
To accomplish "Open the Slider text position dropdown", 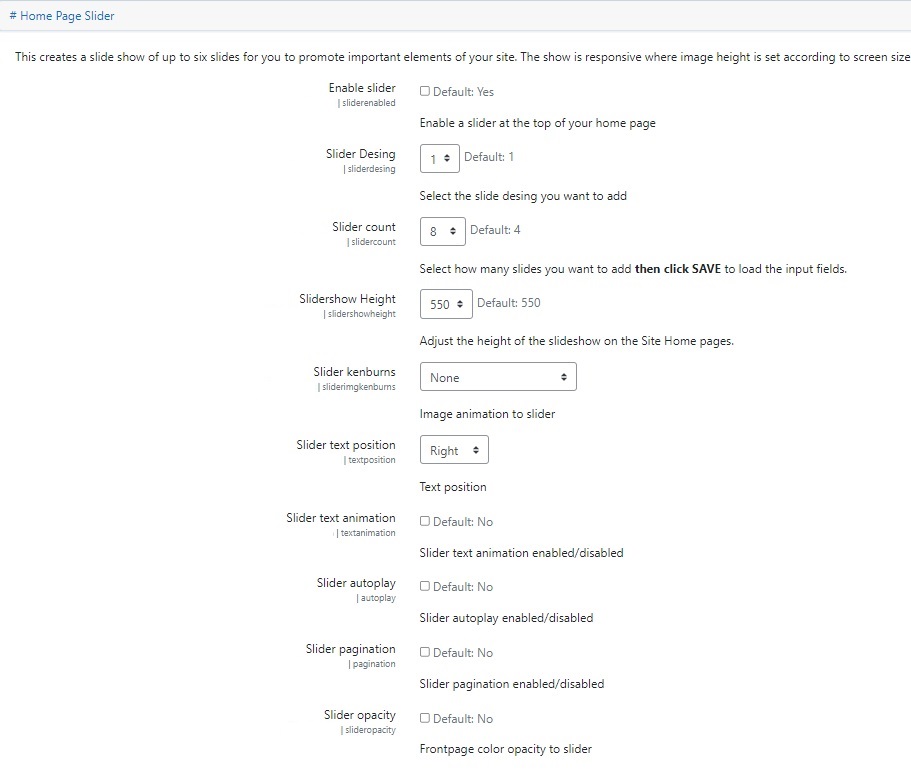I will (x=454, y=450).
